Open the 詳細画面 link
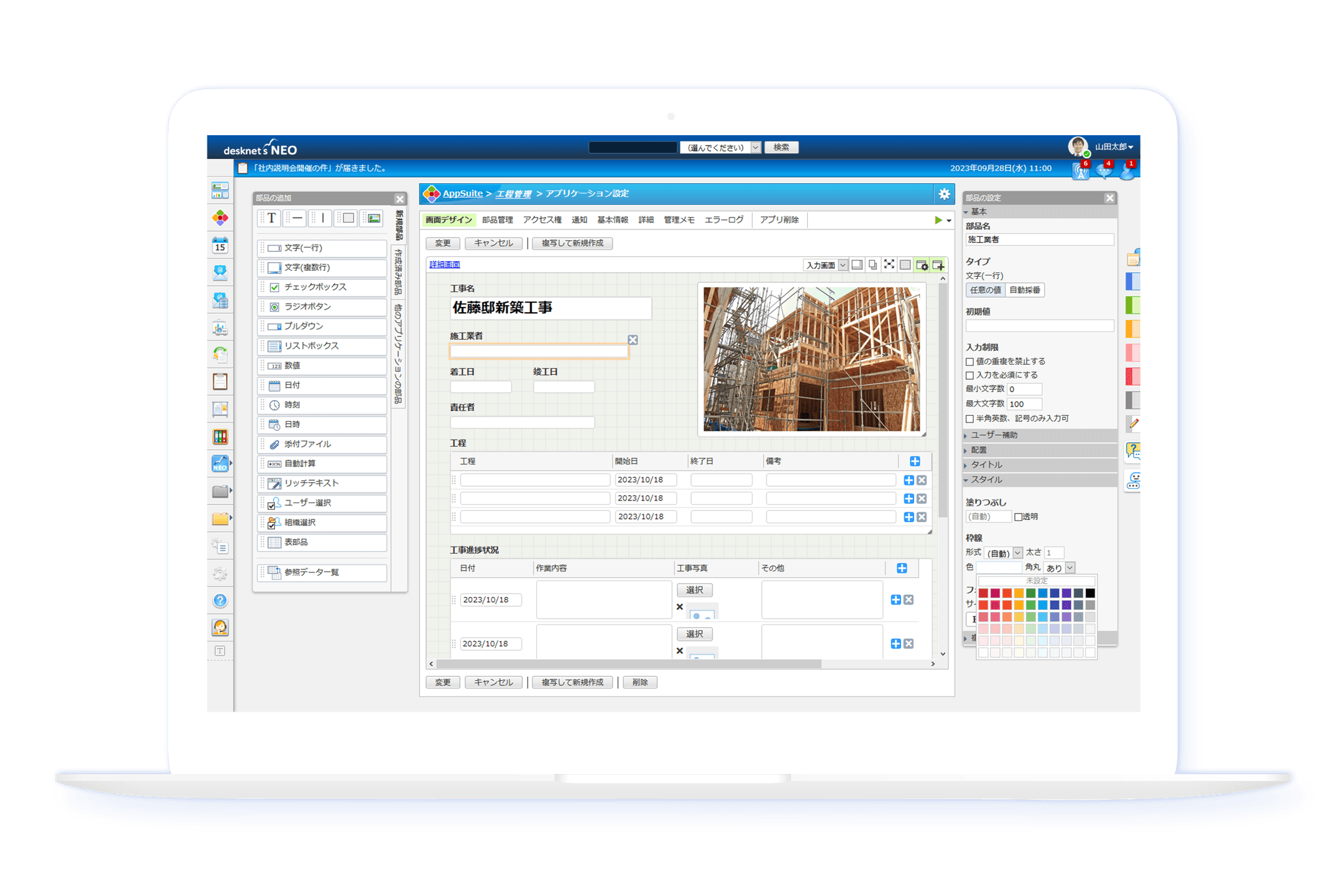This screenshot has height=896, width=1344. [444, 265]
